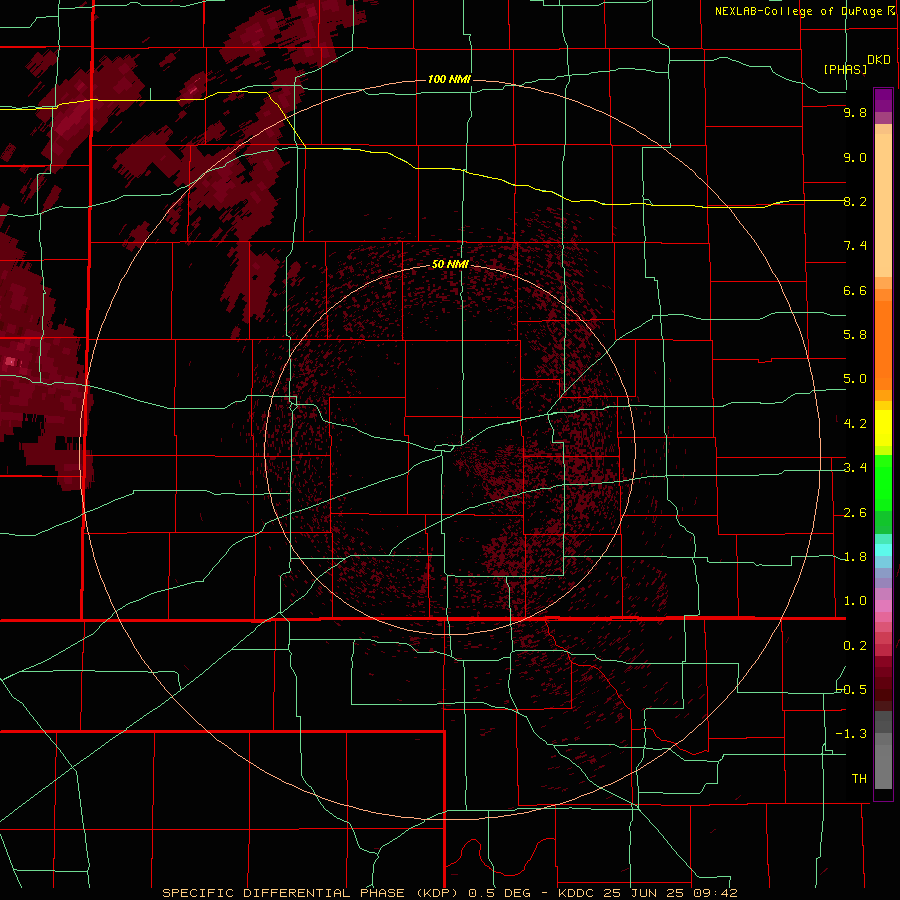Click the 7.4 scale value

pyautogui.click(x=855, y=246)
